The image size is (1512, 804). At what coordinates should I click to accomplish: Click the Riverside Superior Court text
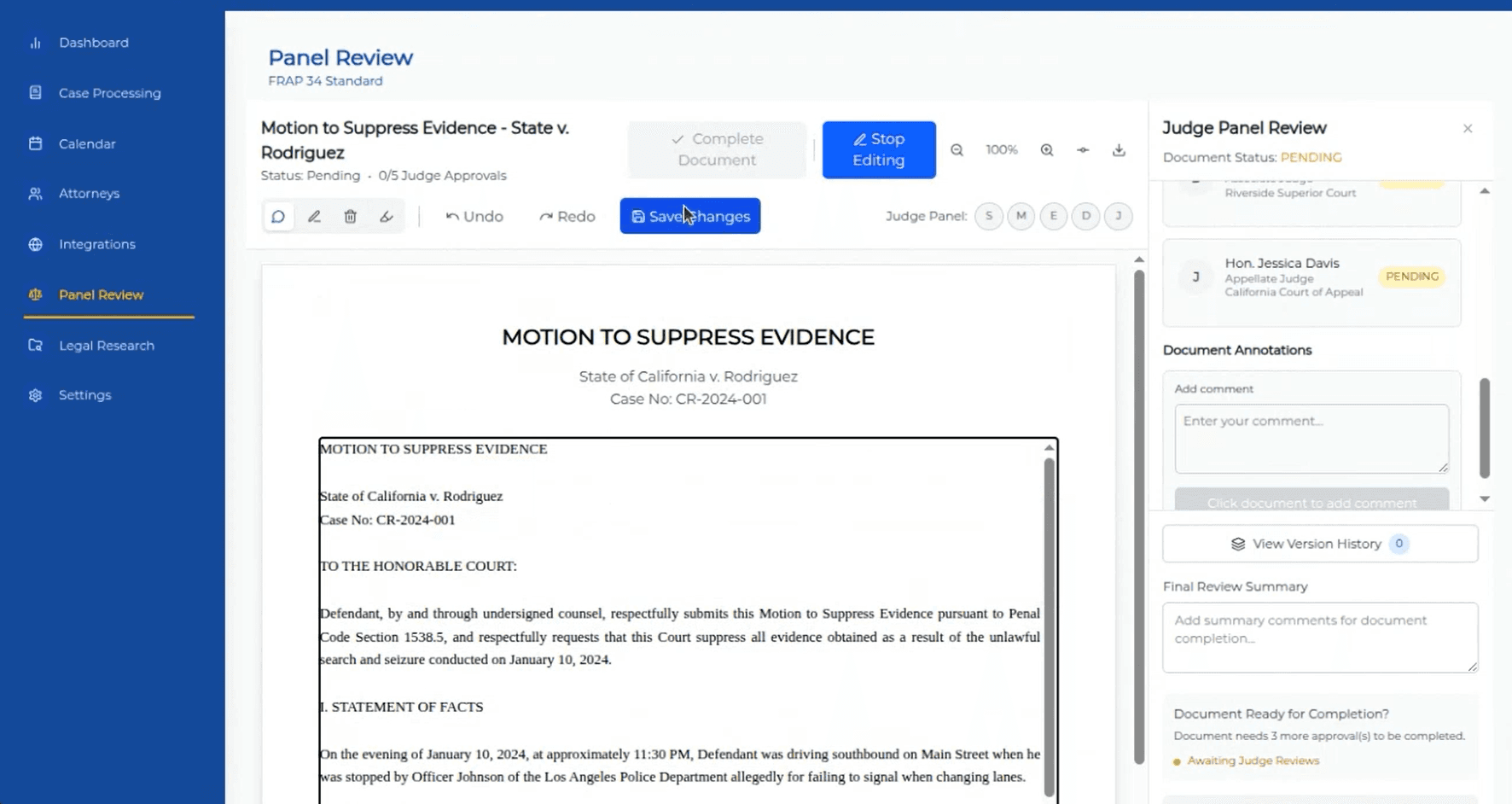(1290, 193)
